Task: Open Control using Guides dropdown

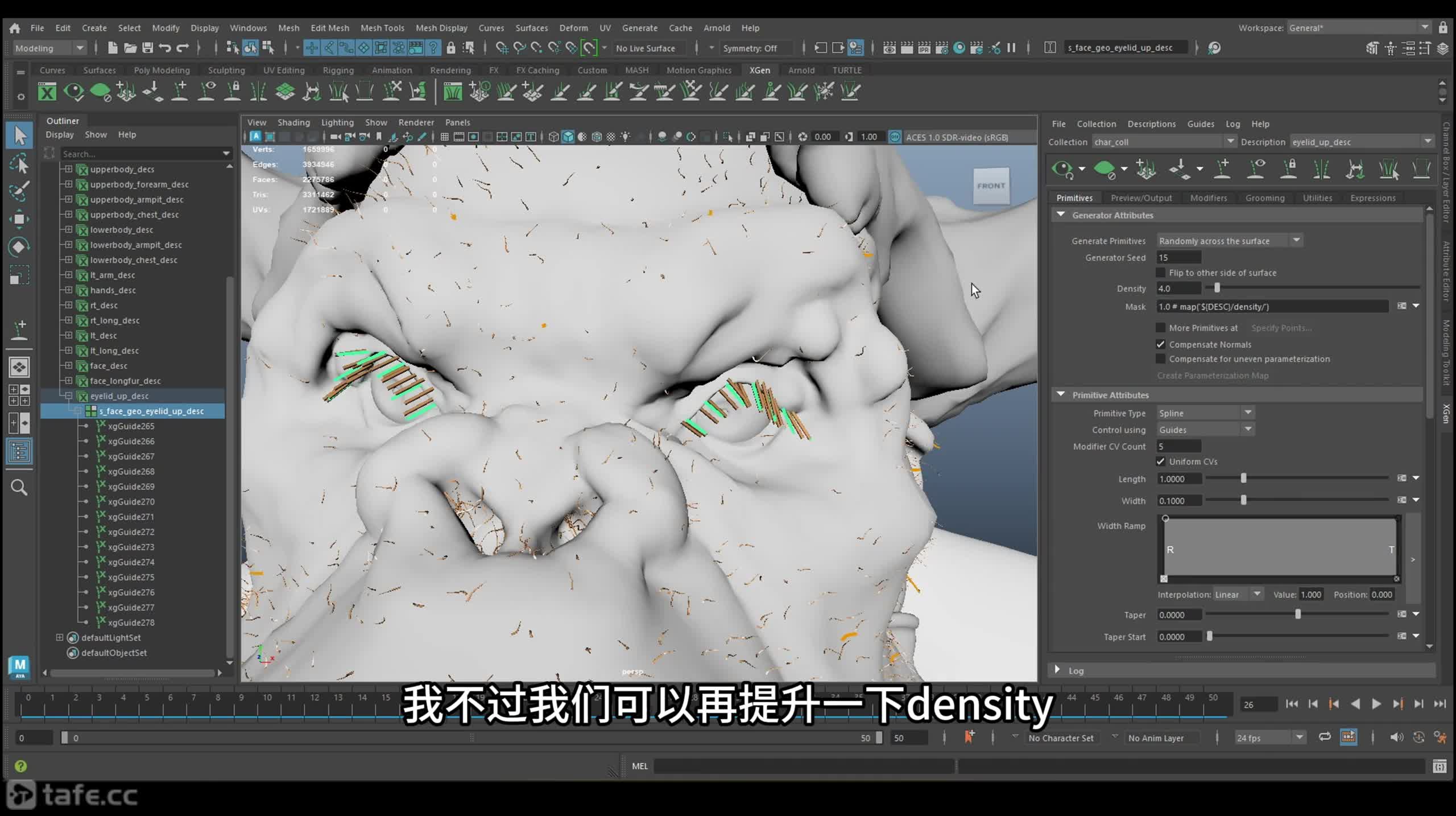Action: (1205, 430)
